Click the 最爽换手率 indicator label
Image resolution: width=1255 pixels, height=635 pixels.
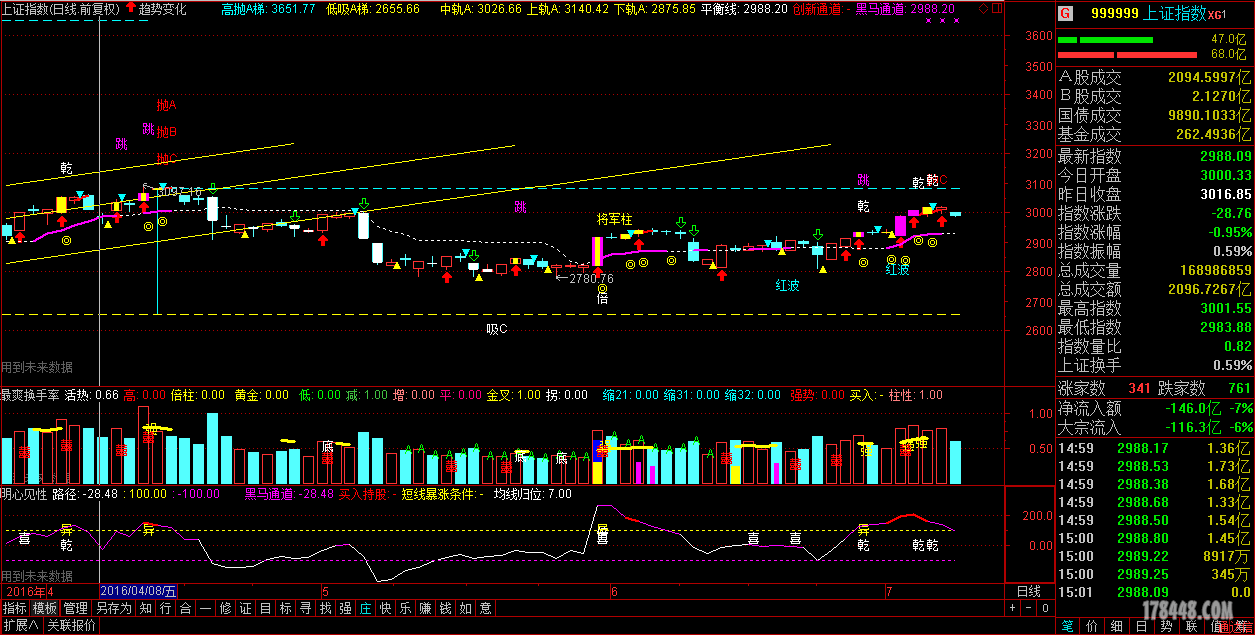30,395
